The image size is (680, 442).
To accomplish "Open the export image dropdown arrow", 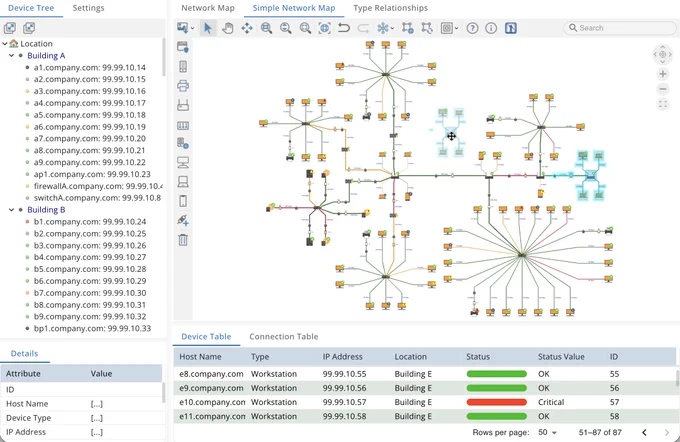I will pos(193,29).
